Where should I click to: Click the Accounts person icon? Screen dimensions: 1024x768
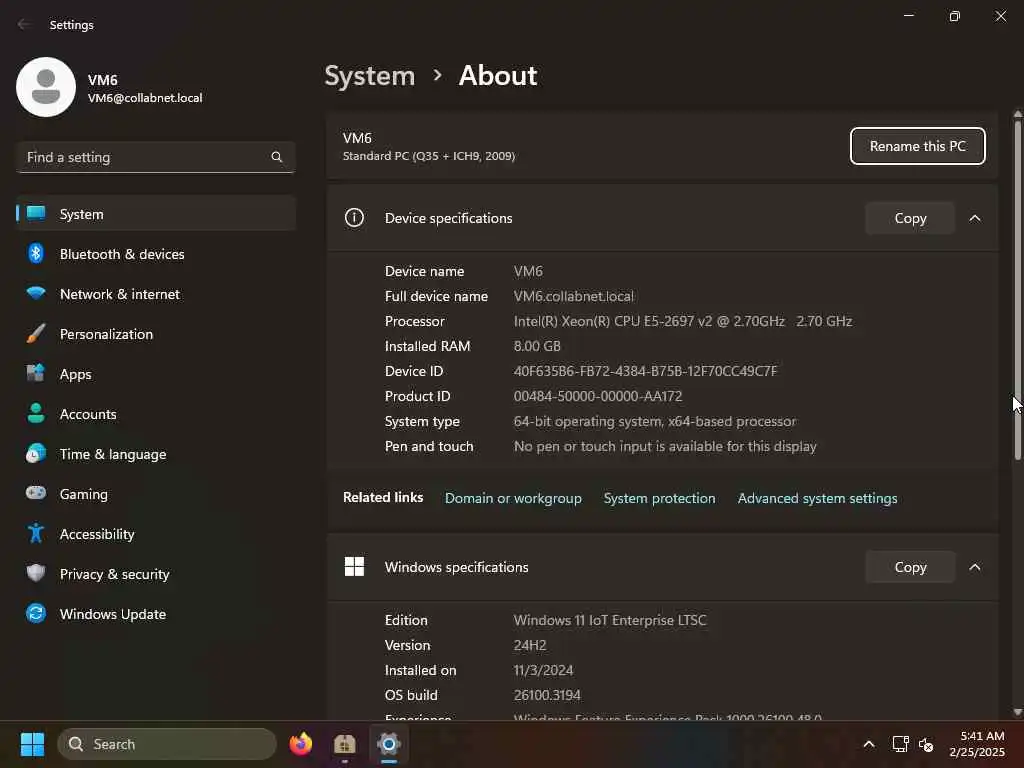[36, 413]
